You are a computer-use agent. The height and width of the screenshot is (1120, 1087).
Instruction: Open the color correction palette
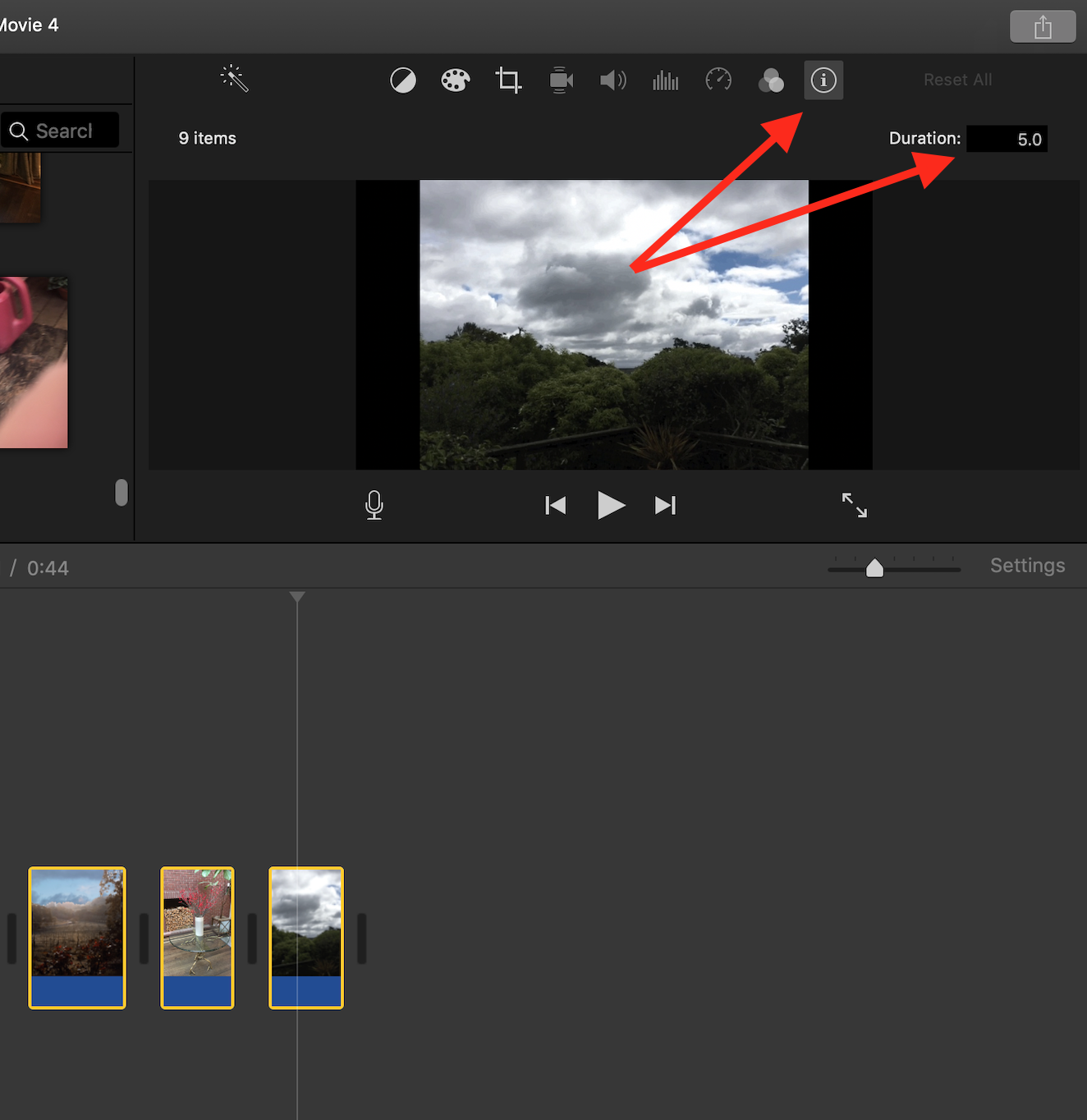tap(456, 80)
